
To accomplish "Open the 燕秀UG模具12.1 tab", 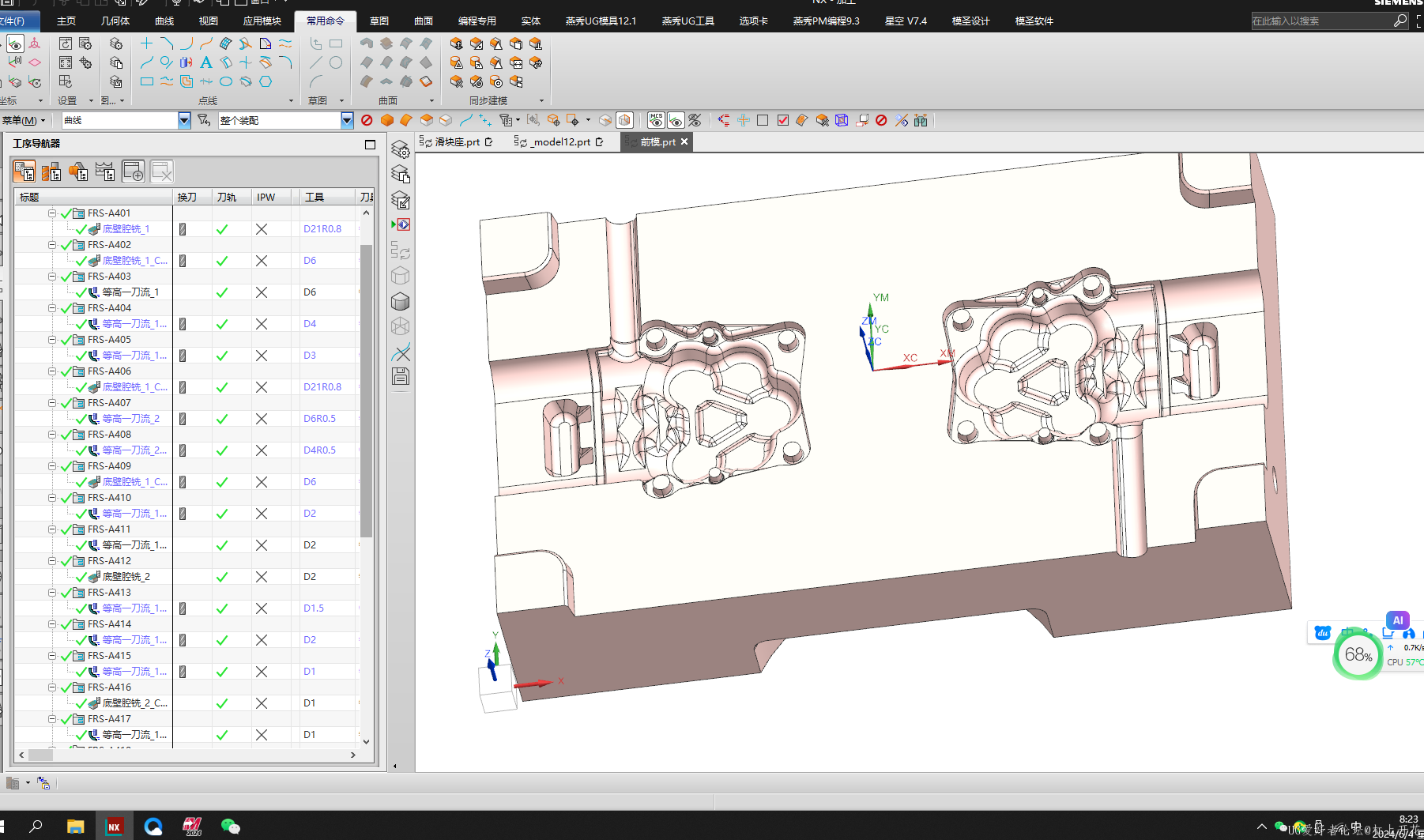I will coord(601,21).
